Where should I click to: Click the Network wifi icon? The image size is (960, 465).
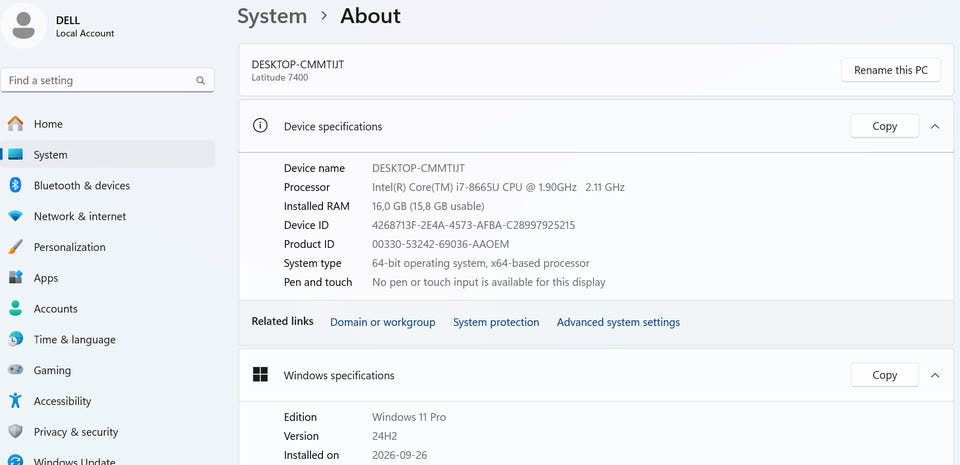pos(15,216)
